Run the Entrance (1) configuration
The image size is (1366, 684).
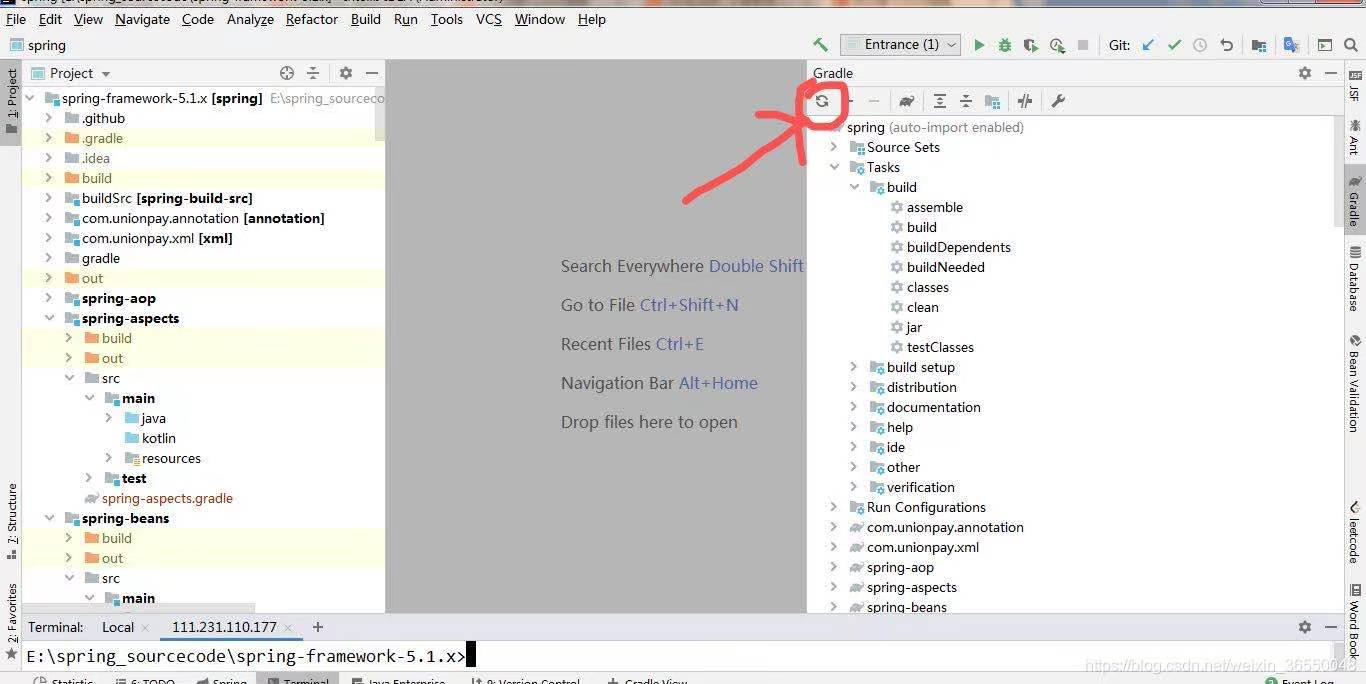point(979,45)
